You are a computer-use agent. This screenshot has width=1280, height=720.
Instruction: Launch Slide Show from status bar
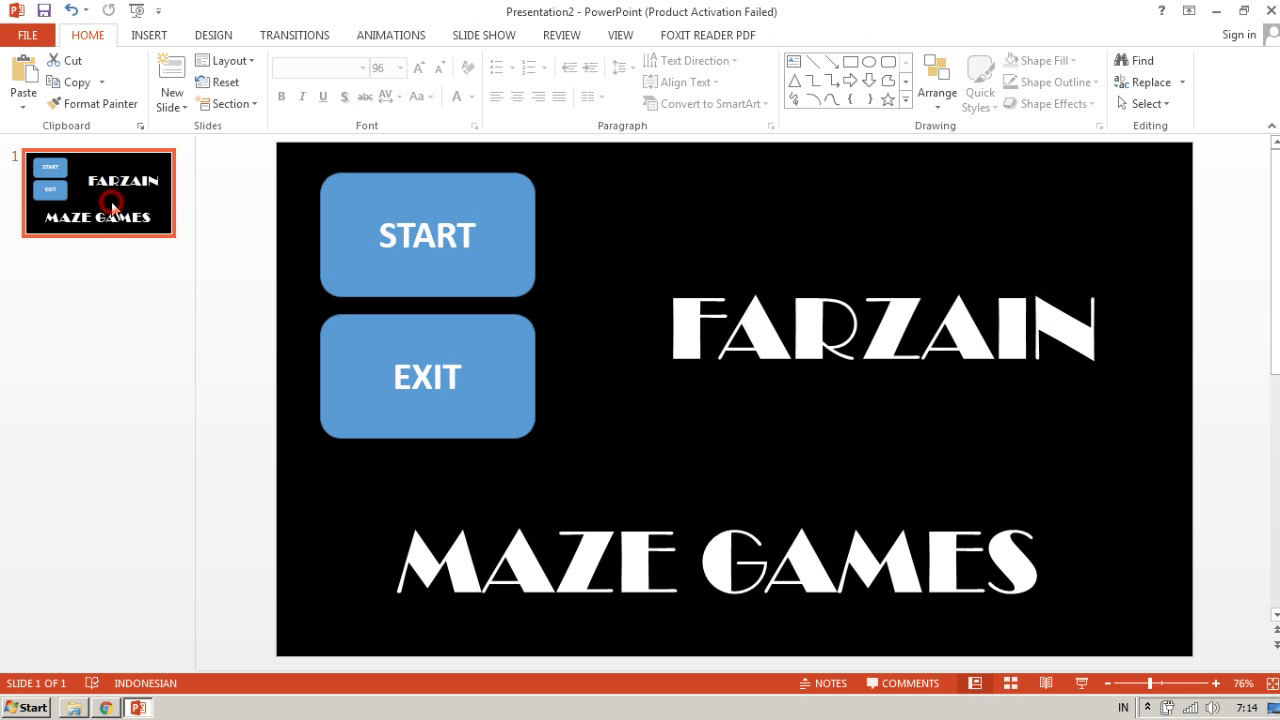1081,683
